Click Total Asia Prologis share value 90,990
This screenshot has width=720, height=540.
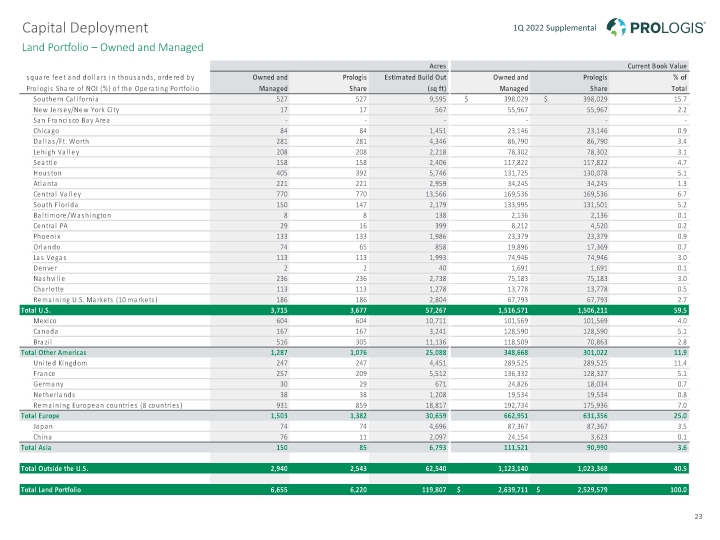597,448
